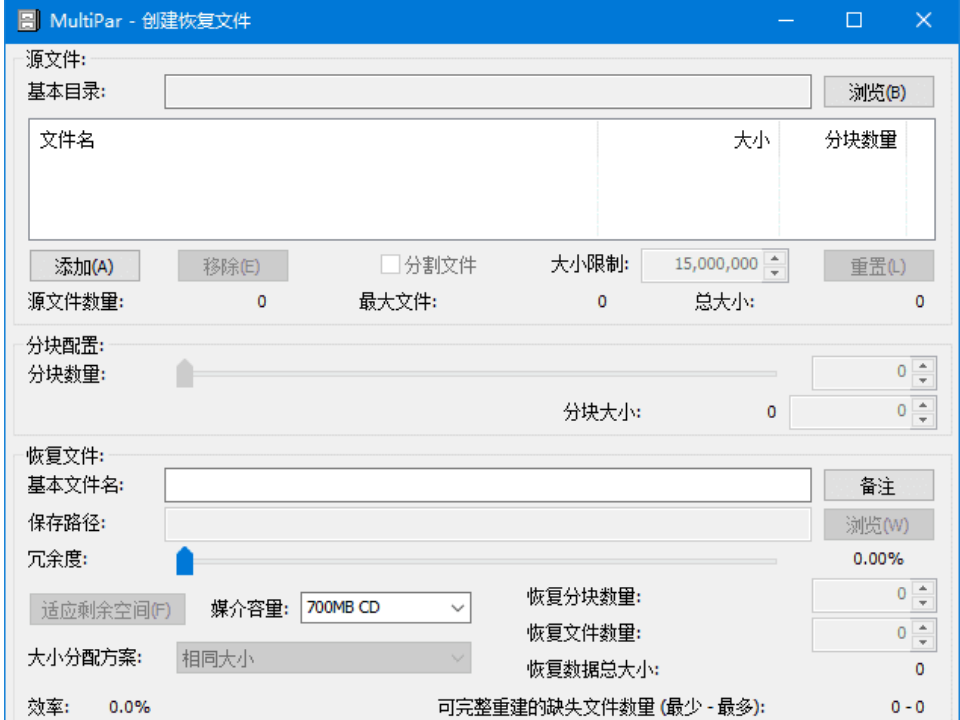Open the 大小分配方案 dropdown

[456, 658]
